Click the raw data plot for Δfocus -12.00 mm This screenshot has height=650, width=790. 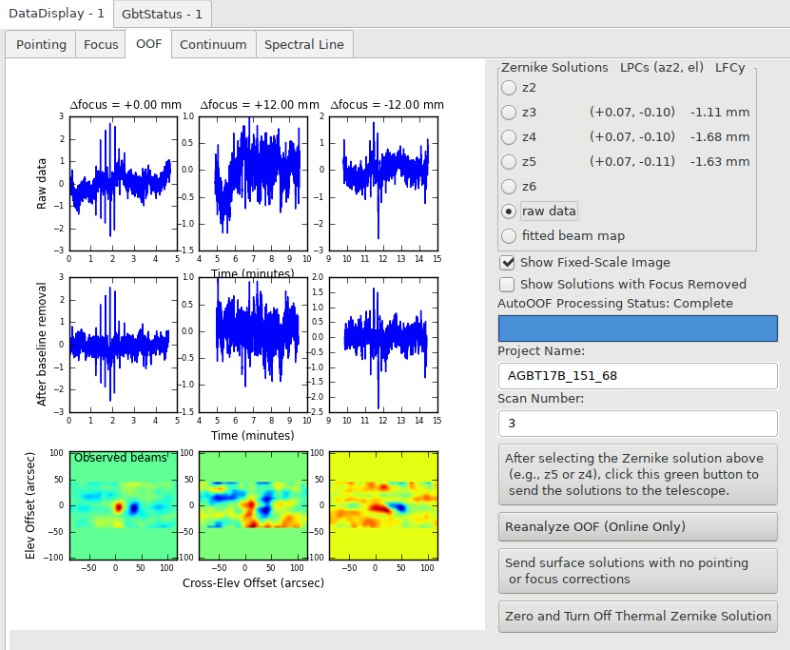(x=383, y=183)
